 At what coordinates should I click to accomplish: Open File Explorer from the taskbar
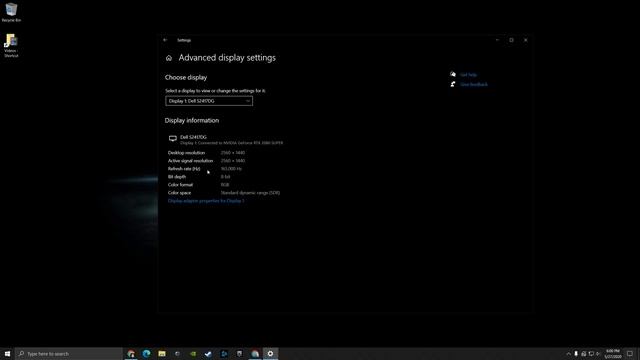click(162, 353)
